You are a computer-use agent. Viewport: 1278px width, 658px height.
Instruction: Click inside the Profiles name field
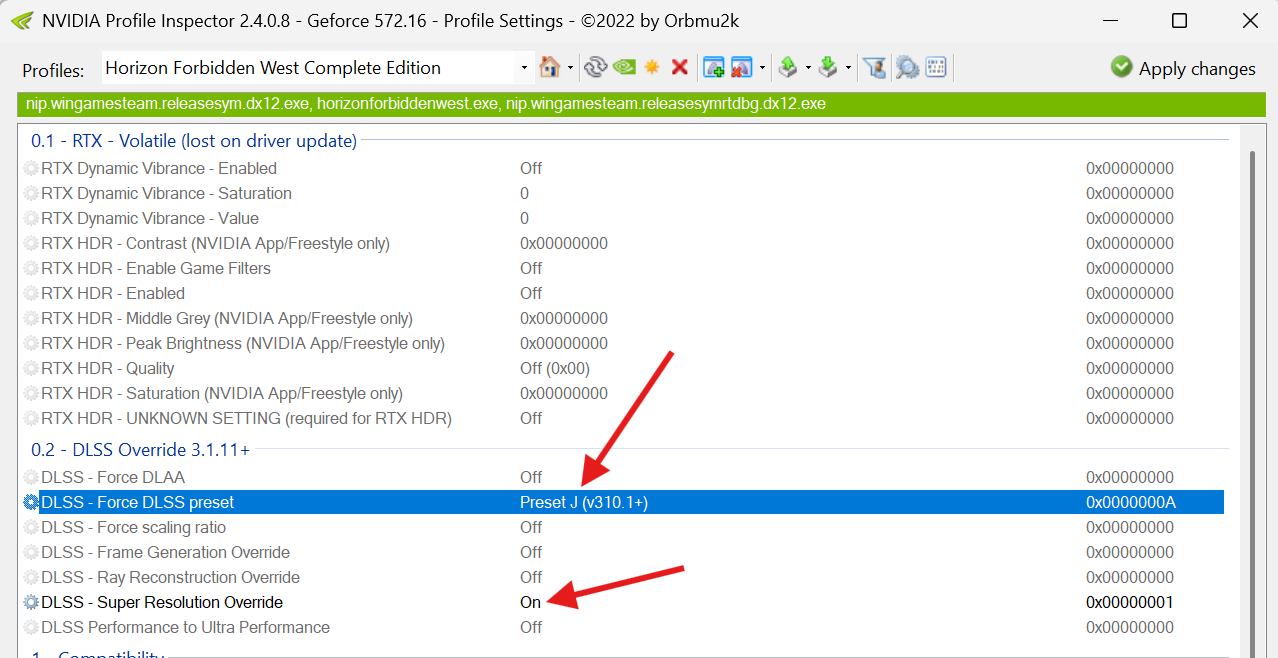click(x=308, y=68)
